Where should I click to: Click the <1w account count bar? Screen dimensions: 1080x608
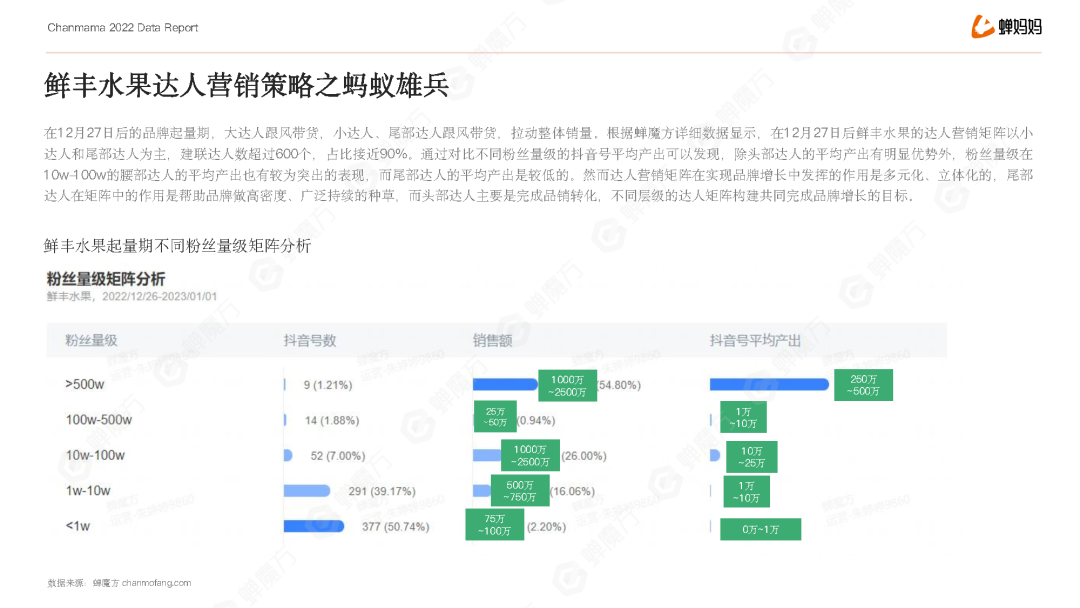(x=314, y=526)
